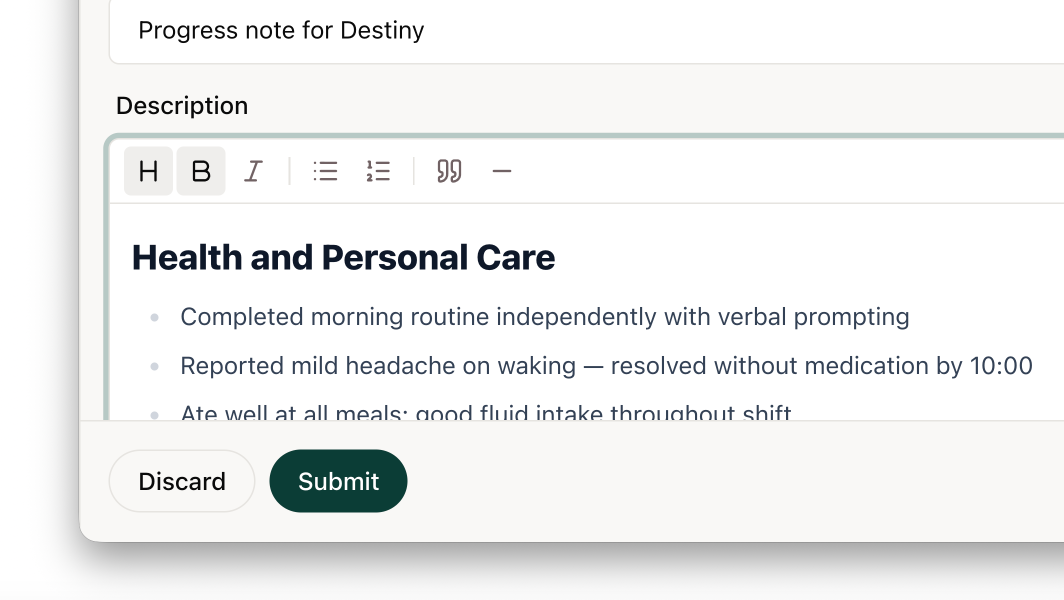
Task: Click the Description field label
Action: tap(182, 106)
